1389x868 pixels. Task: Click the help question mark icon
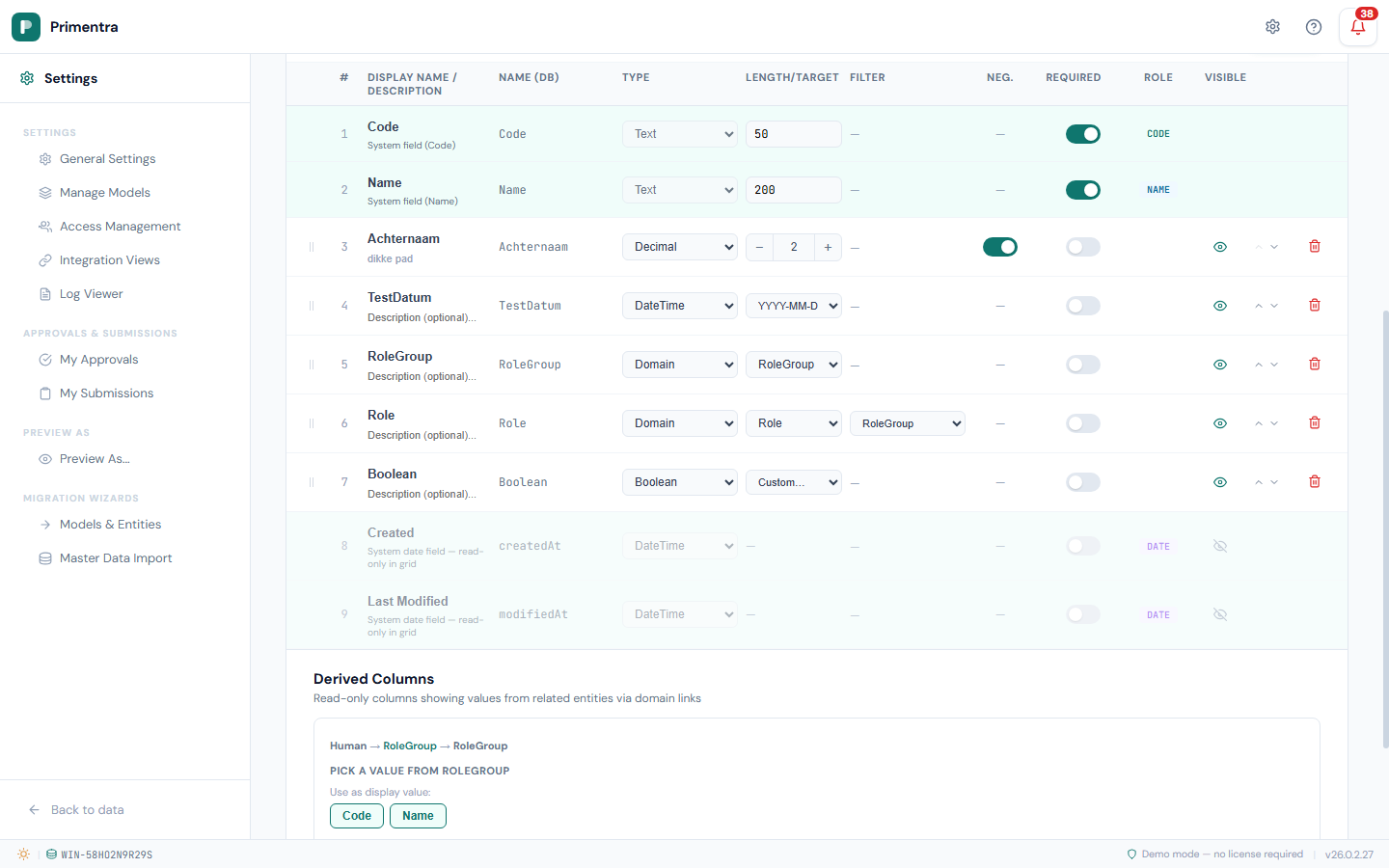[x=1313, y=27]
